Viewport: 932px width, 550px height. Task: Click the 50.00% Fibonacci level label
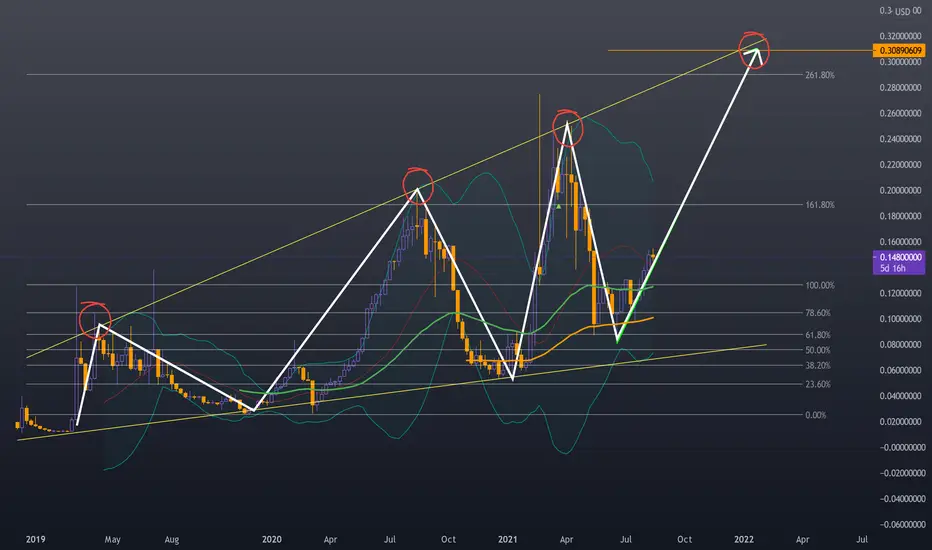(818, 350)
